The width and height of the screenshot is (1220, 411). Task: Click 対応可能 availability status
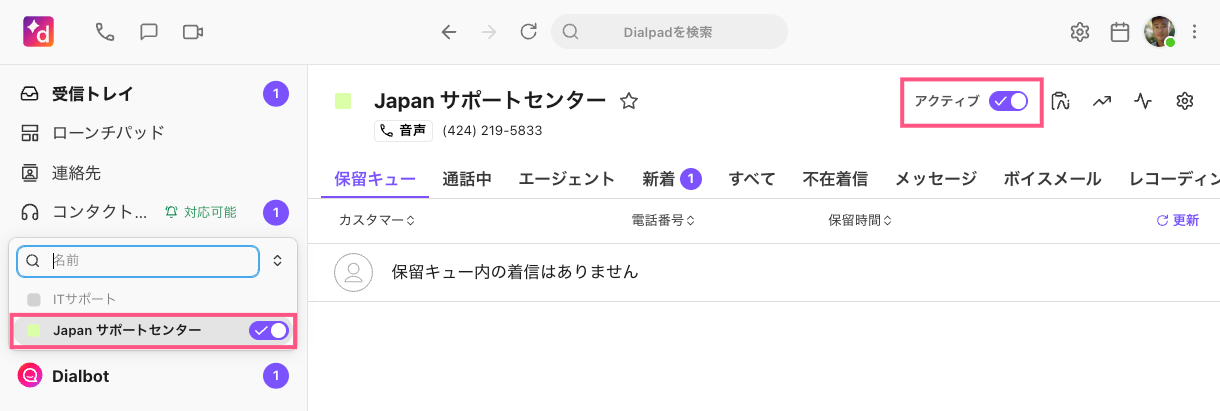pyautogui.click(x=201, y=212)
